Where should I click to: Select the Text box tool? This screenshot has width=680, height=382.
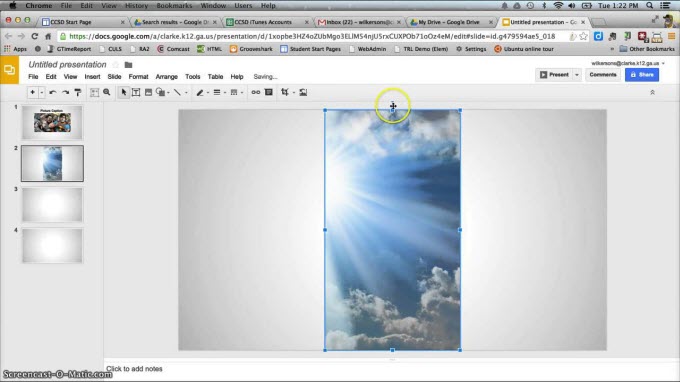(x=136, y=92)
